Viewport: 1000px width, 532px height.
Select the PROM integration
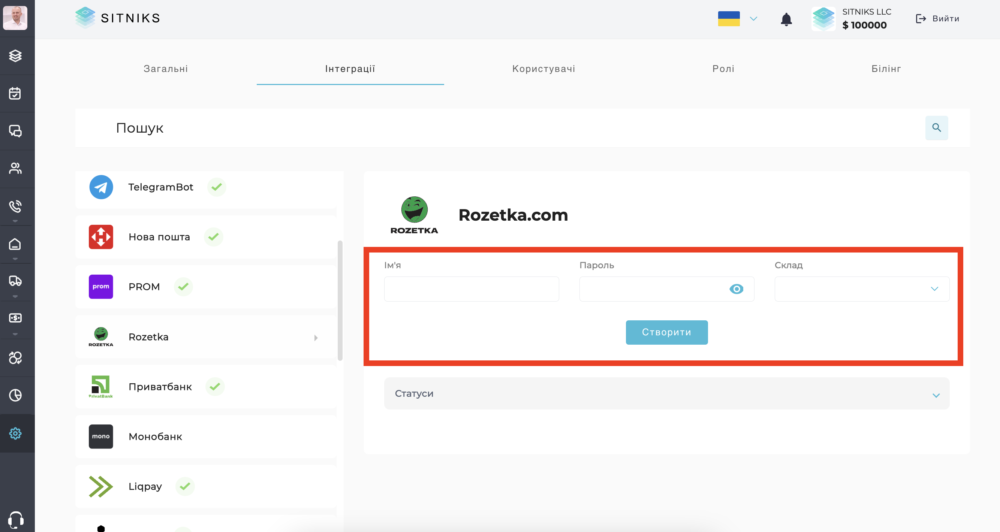click(x=205, y=286)
